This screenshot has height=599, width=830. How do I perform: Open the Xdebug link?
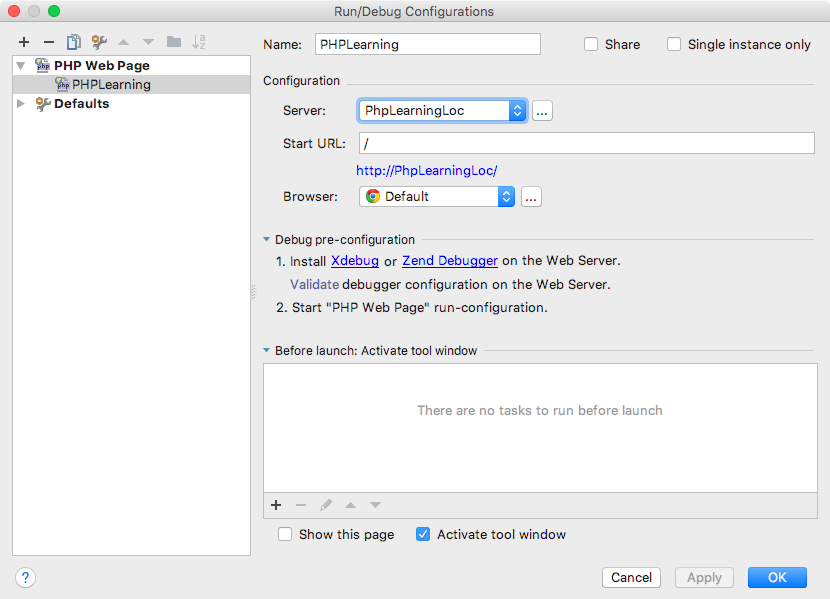click(355, 261)
